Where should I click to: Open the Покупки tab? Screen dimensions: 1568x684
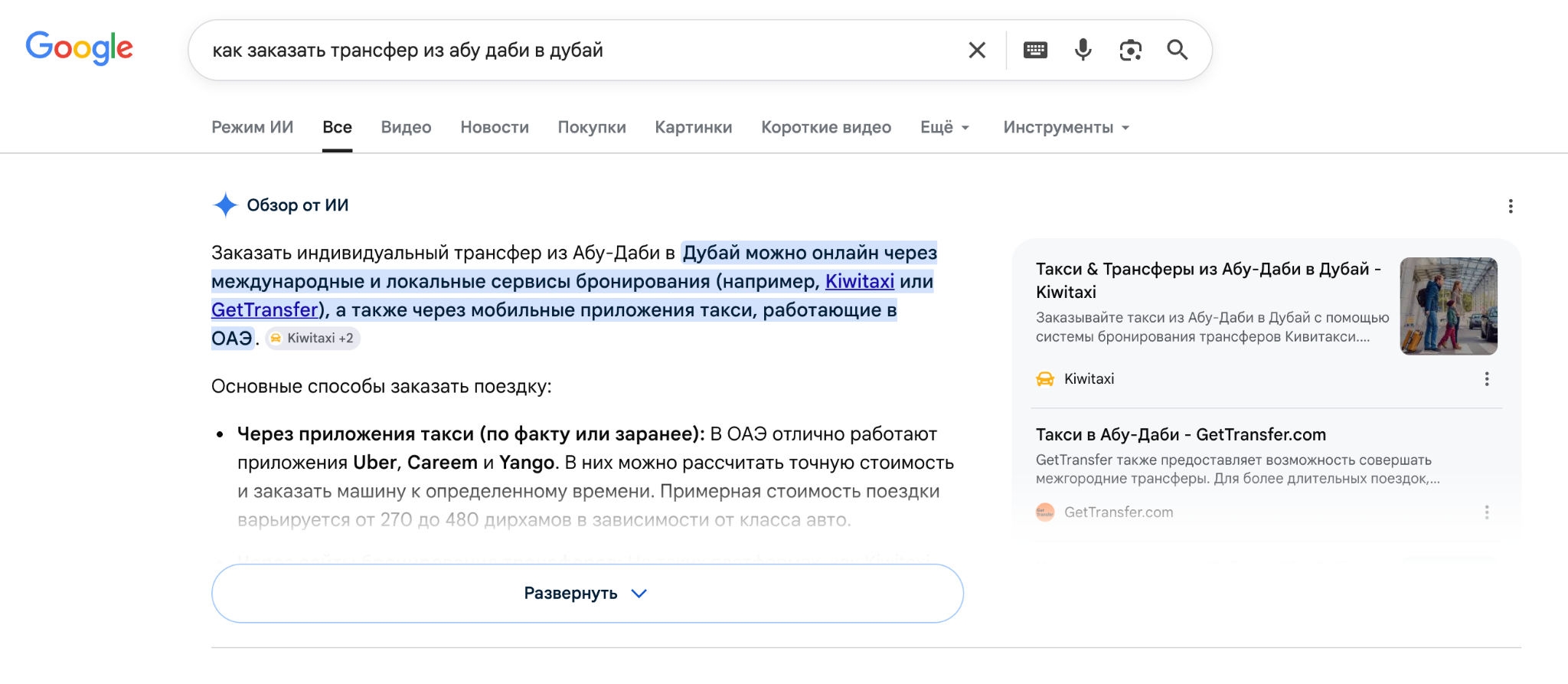coord(592,127)
